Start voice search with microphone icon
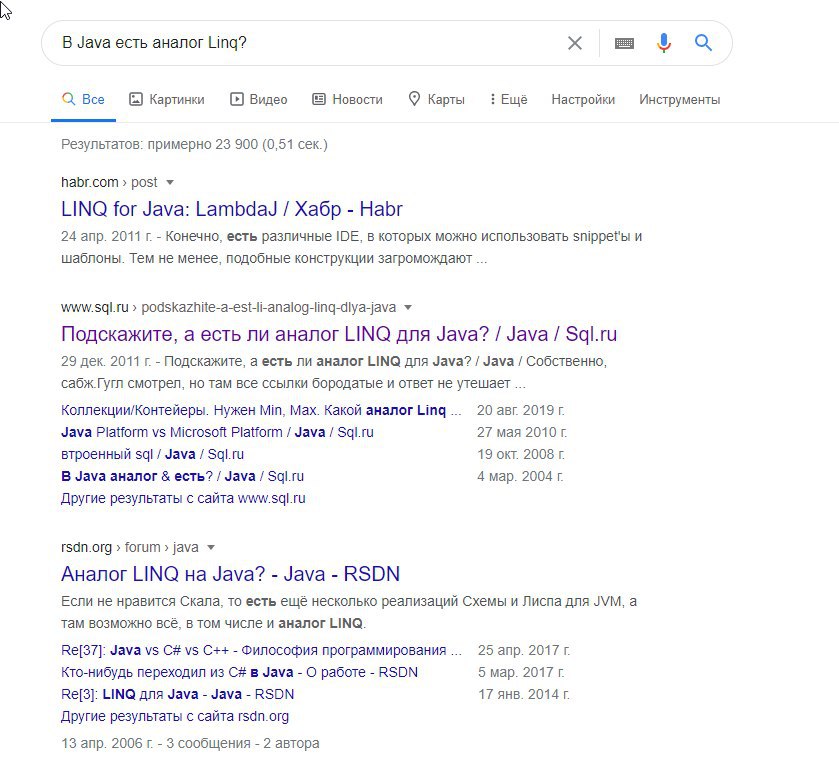 pyautogui.click(x=663, y=43)
